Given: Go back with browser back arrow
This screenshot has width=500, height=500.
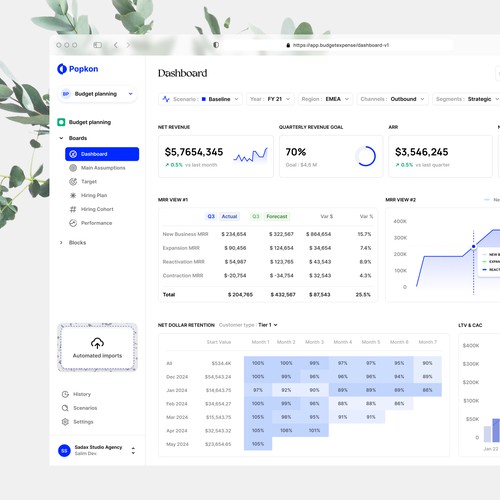Looking at the screenshot, I should 116,45.
